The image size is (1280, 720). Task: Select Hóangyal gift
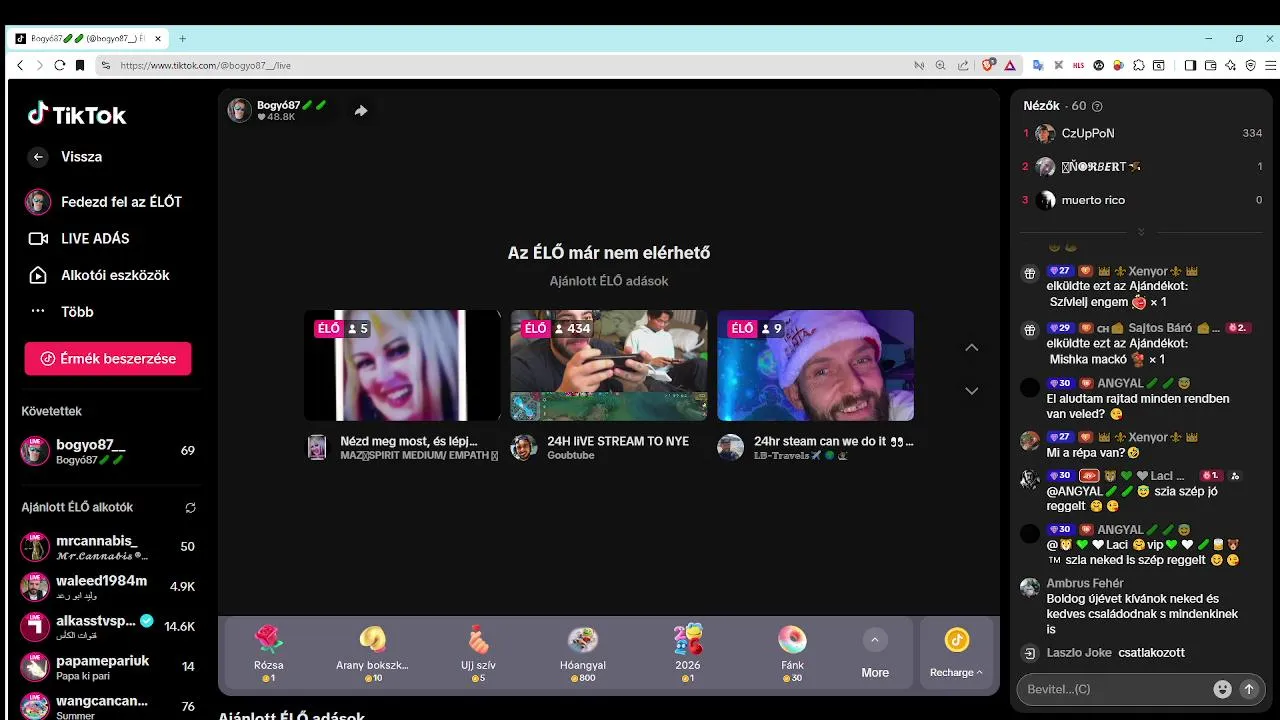(583, 652)
